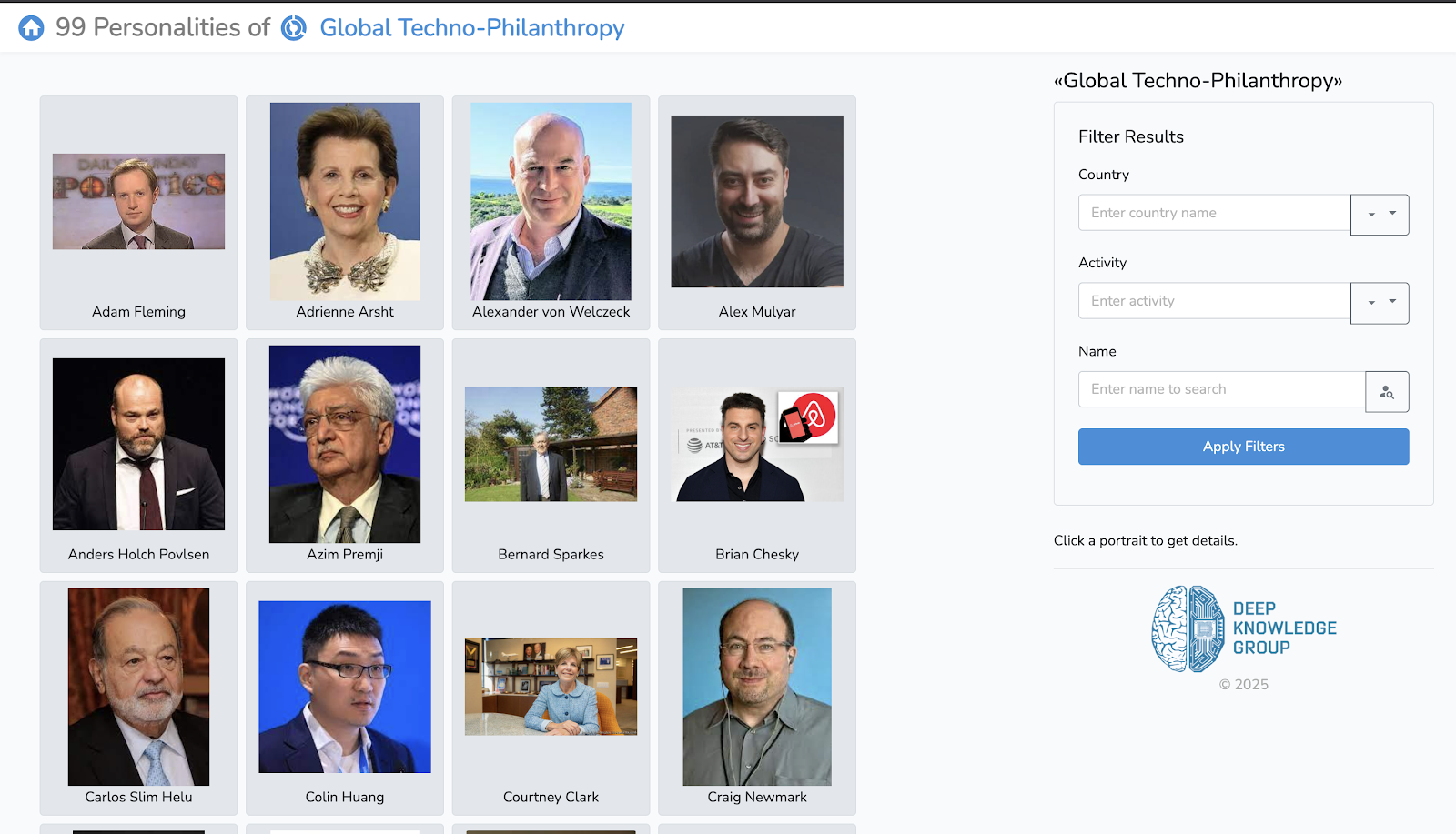Image resolution: width=1456 pixels, height=834 pixels.
Task: Click the circular logo beside Global Techno-Philanthropy
Action: point(293,28)
